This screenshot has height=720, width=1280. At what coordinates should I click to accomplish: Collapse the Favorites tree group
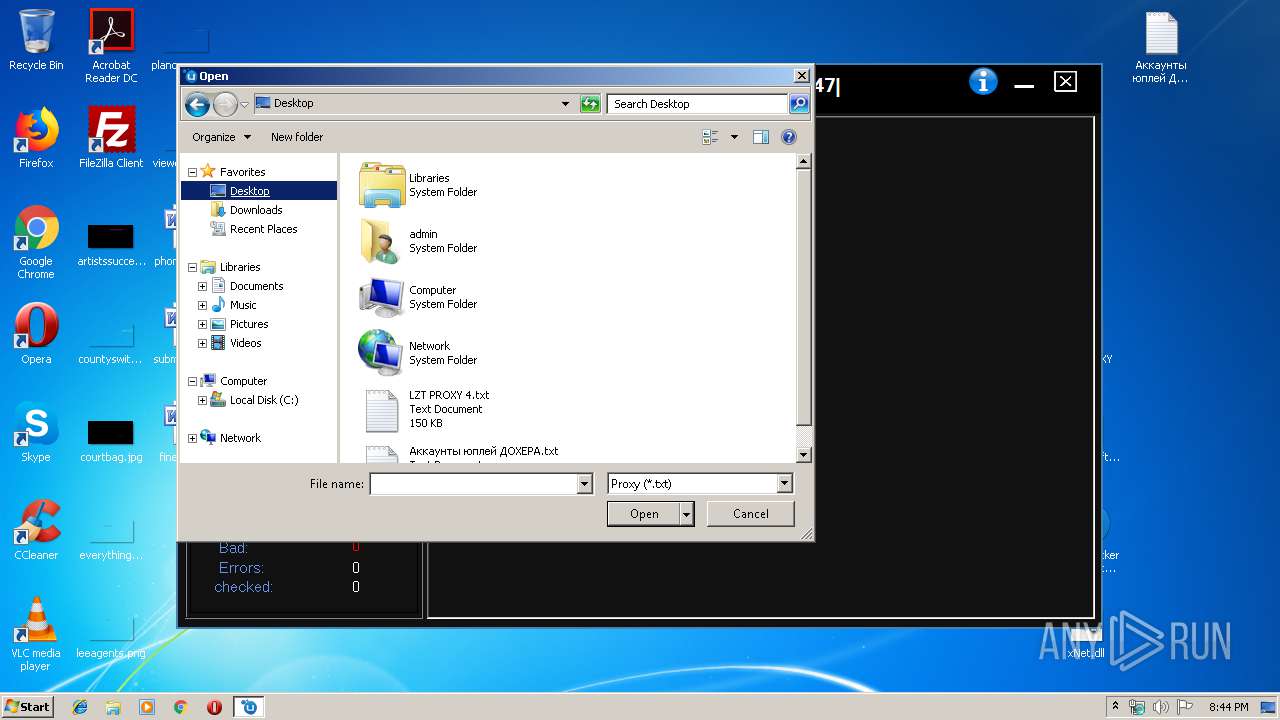[x=192, y=172]
